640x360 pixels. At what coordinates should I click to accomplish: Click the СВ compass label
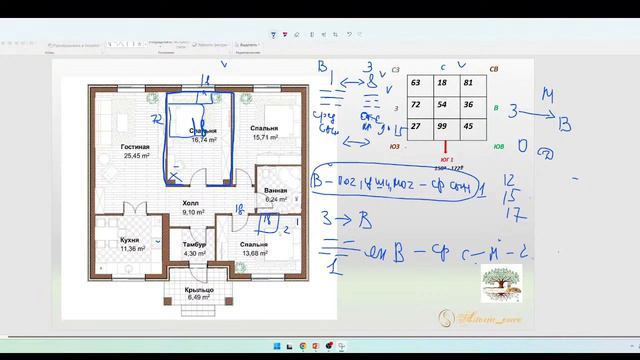click(x=493, y=69)
